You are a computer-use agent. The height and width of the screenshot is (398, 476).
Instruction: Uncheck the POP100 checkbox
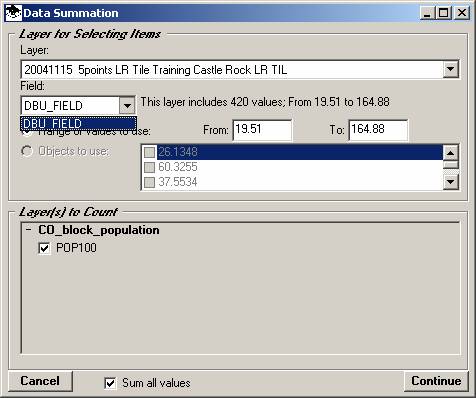[44, 248]
